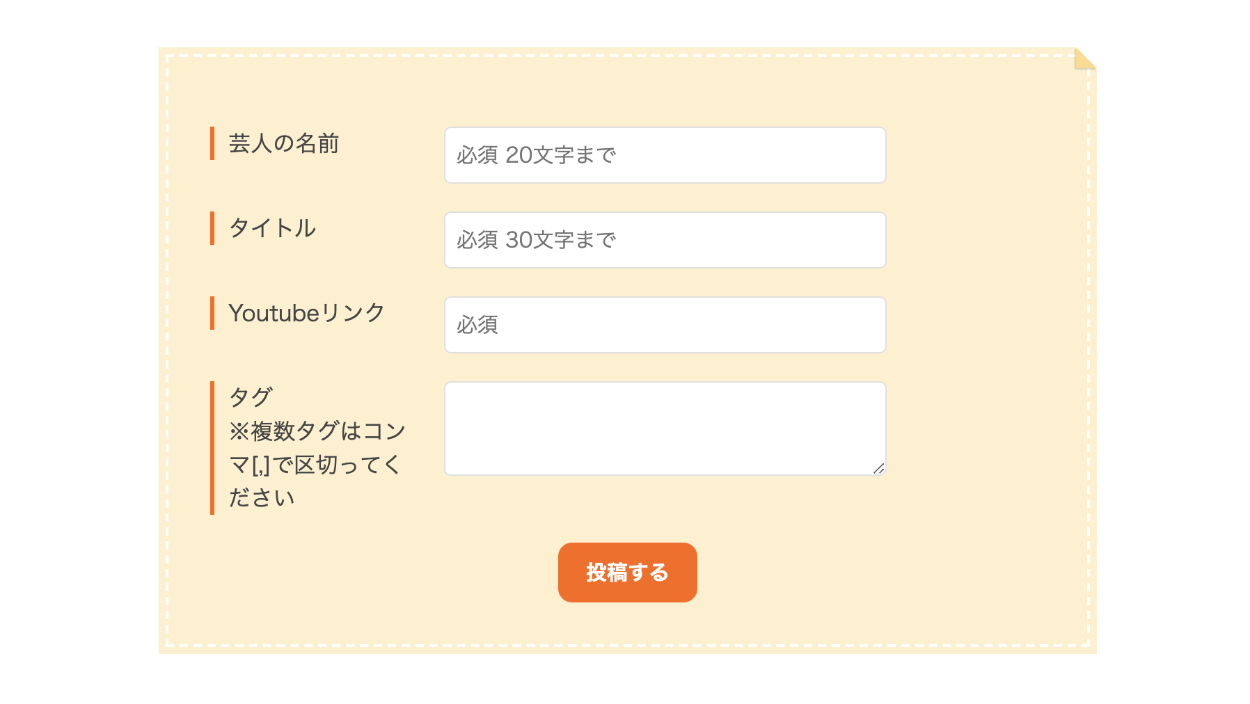Click the 芸人の名前 label text
Screen dimensions: 1250x704
click(284, 144)
